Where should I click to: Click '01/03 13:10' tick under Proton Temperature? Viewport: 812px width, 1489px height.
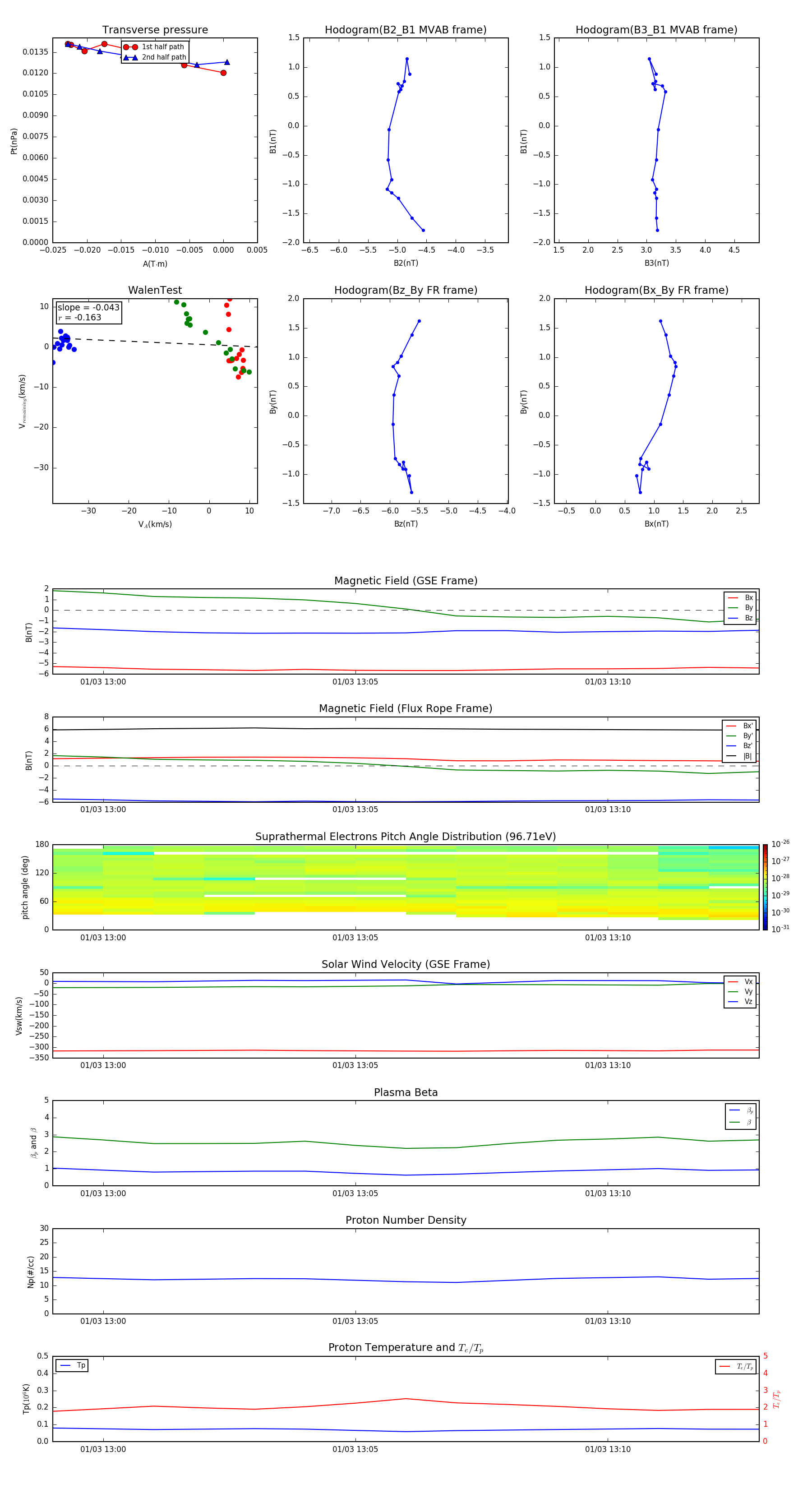pos(608,1449)
